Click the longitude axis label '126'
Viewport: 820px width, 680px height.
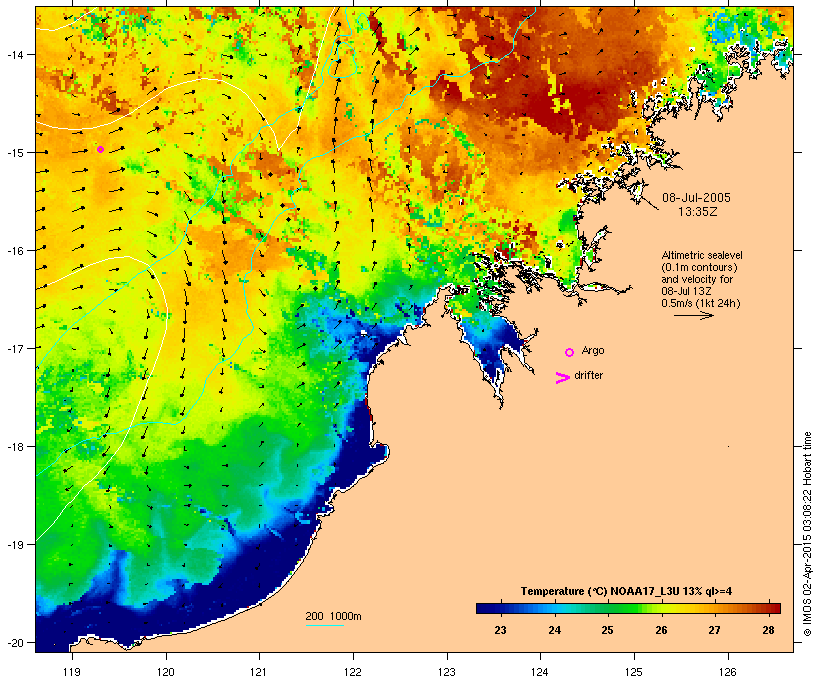pyautogui.click(x=728, y=672)
